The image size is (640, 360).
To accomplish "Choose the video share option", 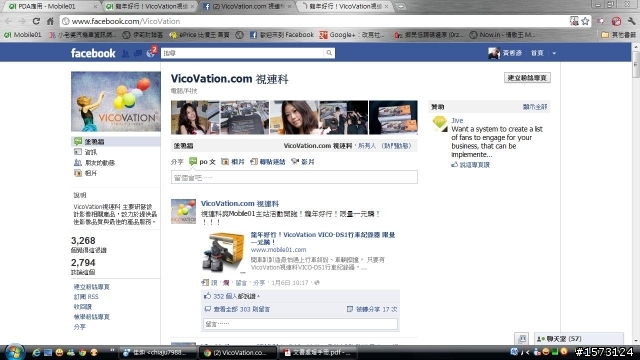I will (x=303, y=162).
